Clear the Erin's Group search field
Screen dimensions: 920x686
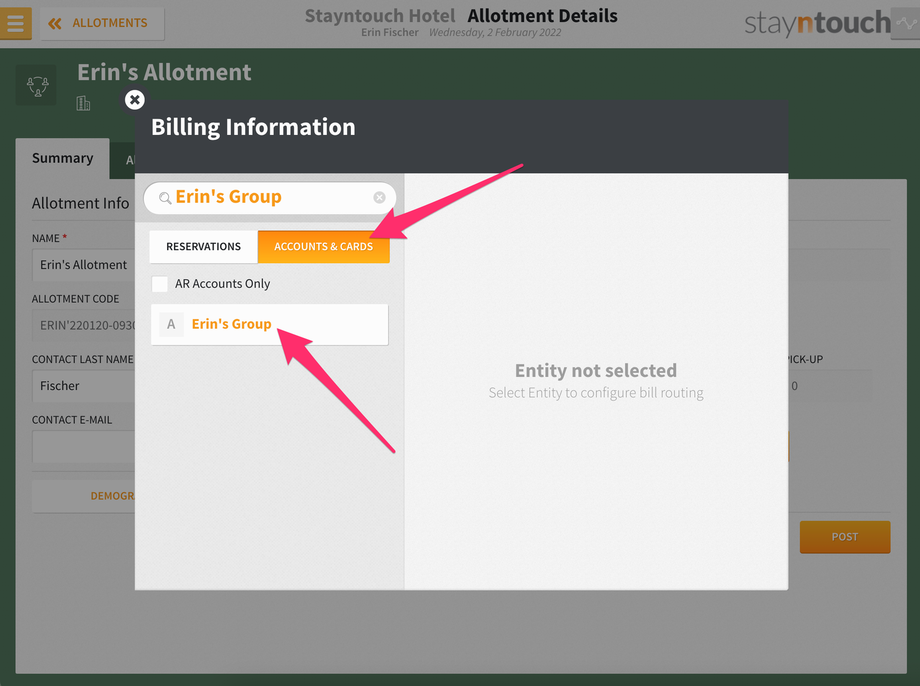(380, 197)
